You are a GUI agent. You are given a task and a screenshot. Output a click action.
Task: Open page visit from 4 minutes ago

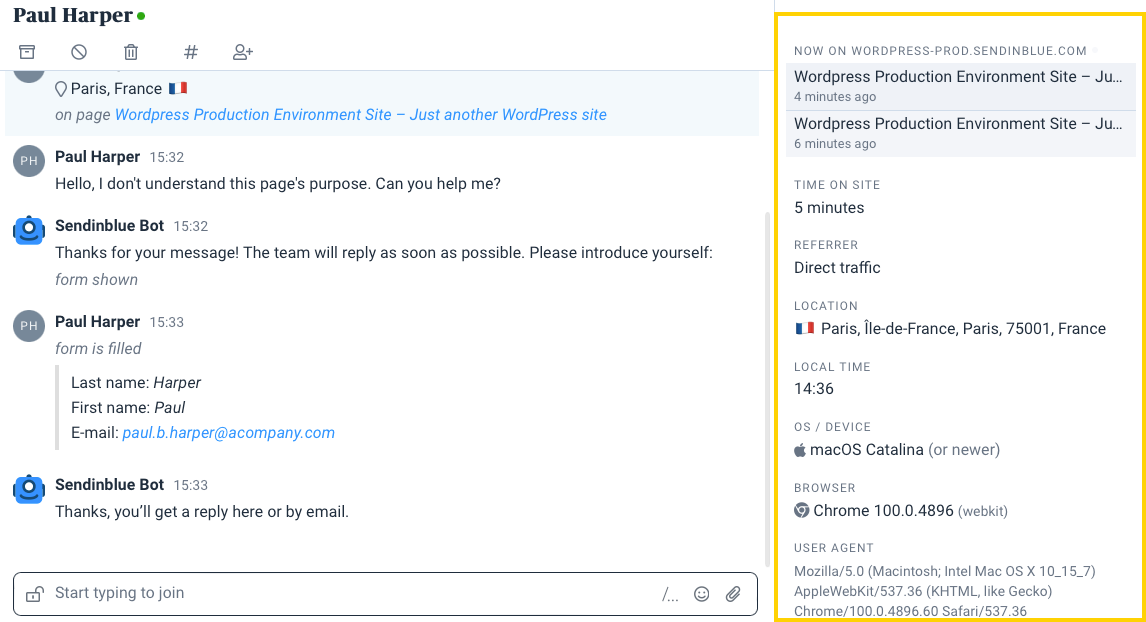[961, 86]
